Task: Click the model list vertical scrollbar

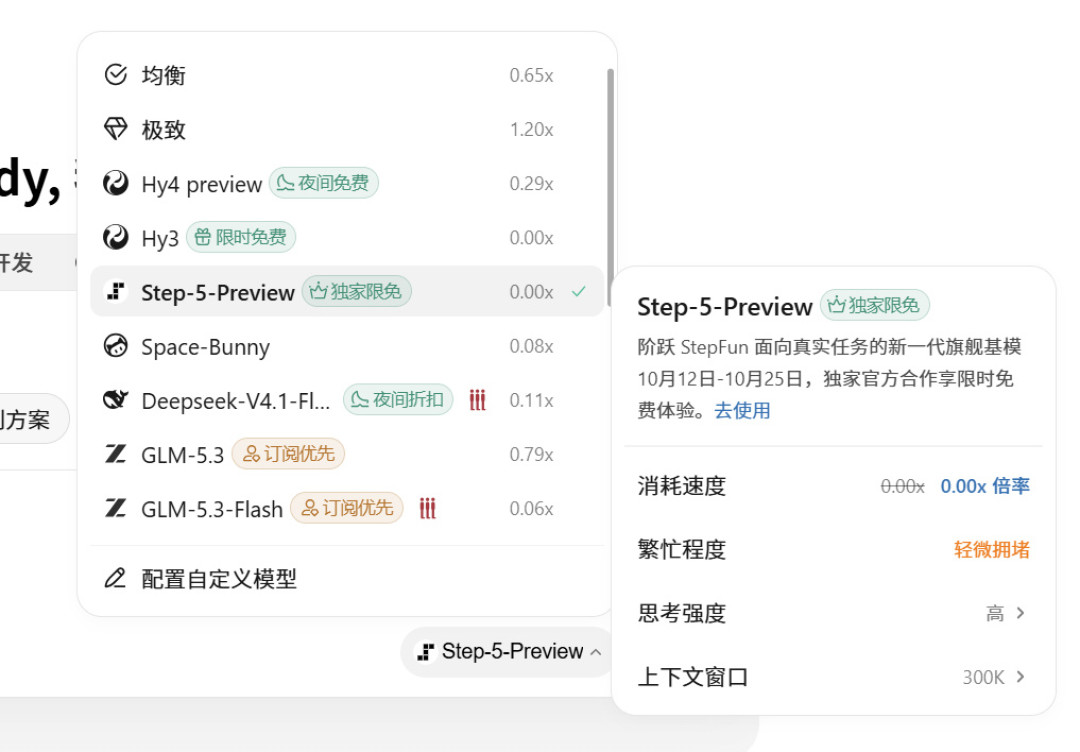Action: coord(610,187)
